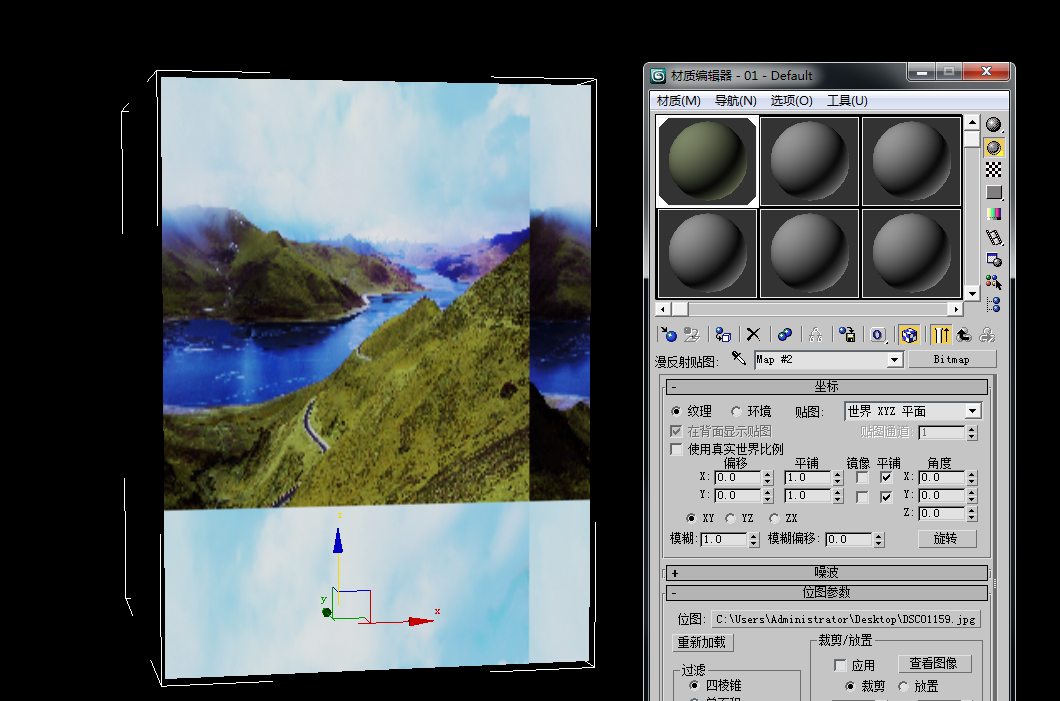The width and height of the screenshot is (1060, 701).
Task: Click the 重新加载 button
Action: (702, 642)
